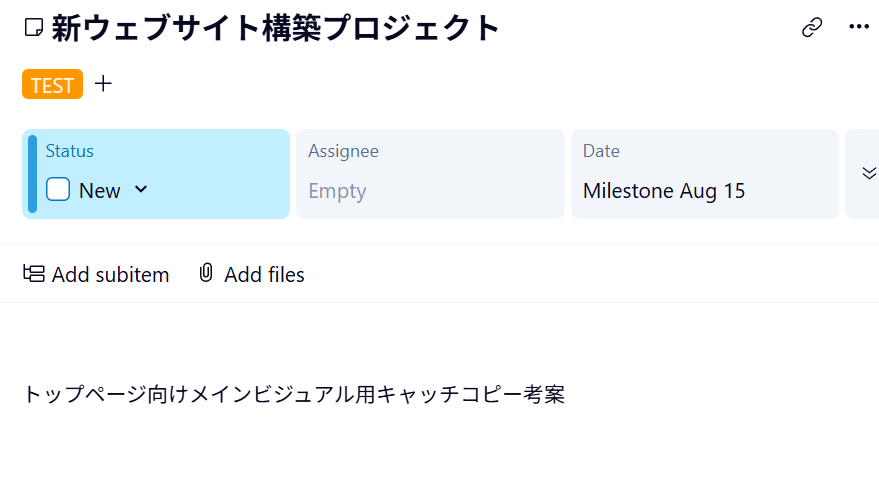This screenshot has height=481, width=879.
Task: Open the Assignee field showing Empty
Action: click(337, 191)
